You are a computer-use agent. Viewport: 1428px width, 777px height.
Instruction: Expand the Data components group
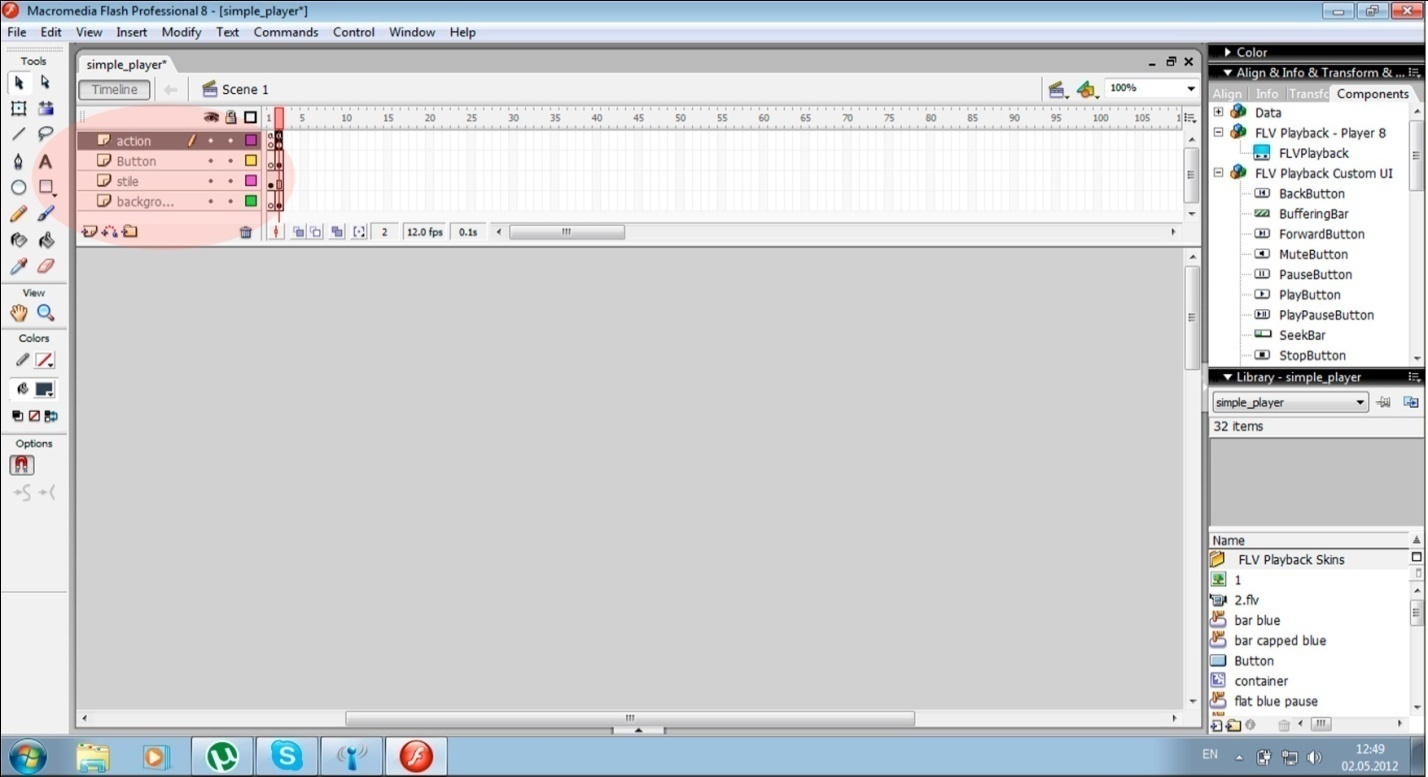pyautogui.click(x=1218, y=112)
